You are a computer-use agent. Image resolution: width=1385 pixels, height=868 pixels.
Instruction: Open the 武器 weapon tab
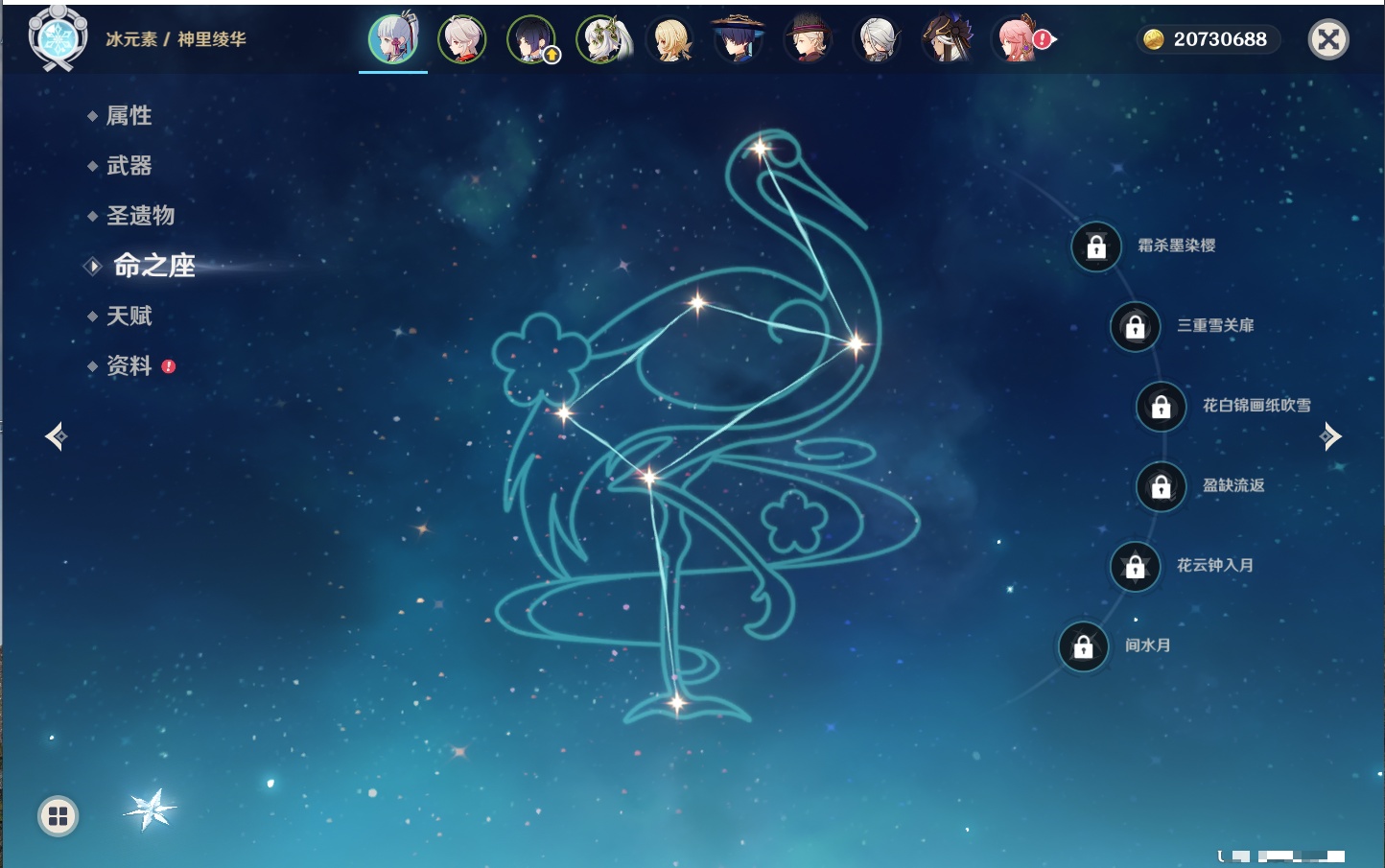129,166
